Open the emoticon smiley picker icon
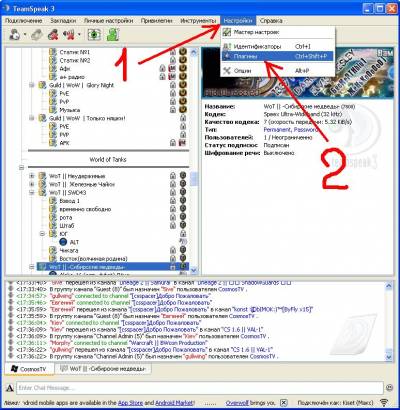 pyautogui.click(x=389, y=388)
